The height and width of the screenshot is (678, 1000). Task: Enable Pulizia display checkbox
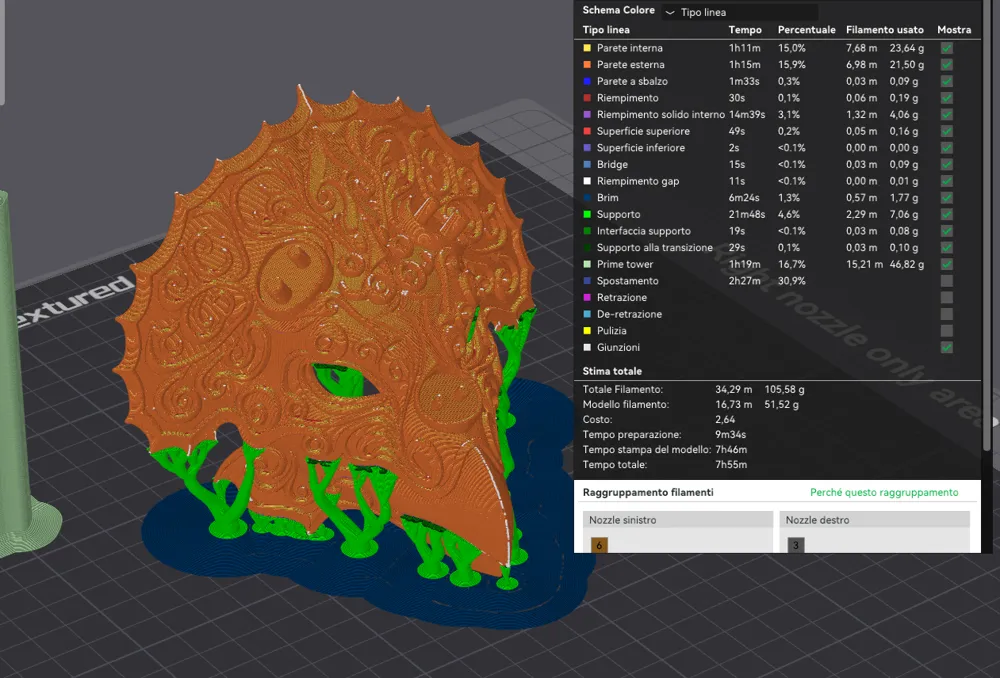click(x=946, y=330)
